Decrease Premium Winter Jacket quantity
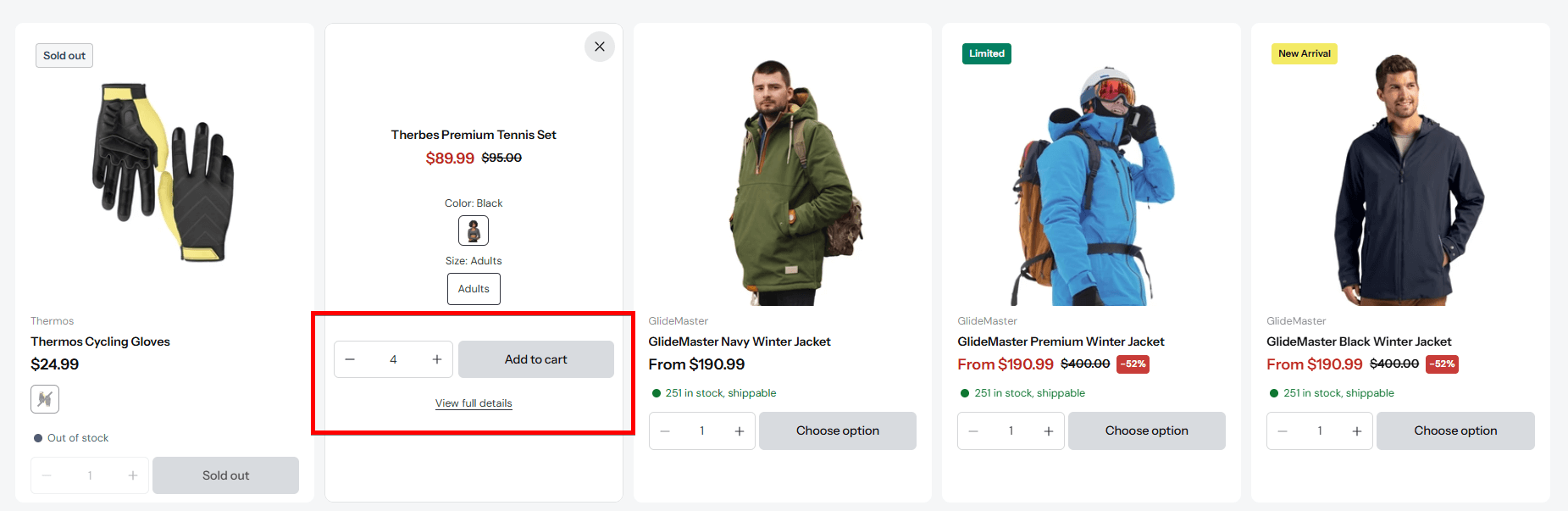 click(x=974, y=431)
